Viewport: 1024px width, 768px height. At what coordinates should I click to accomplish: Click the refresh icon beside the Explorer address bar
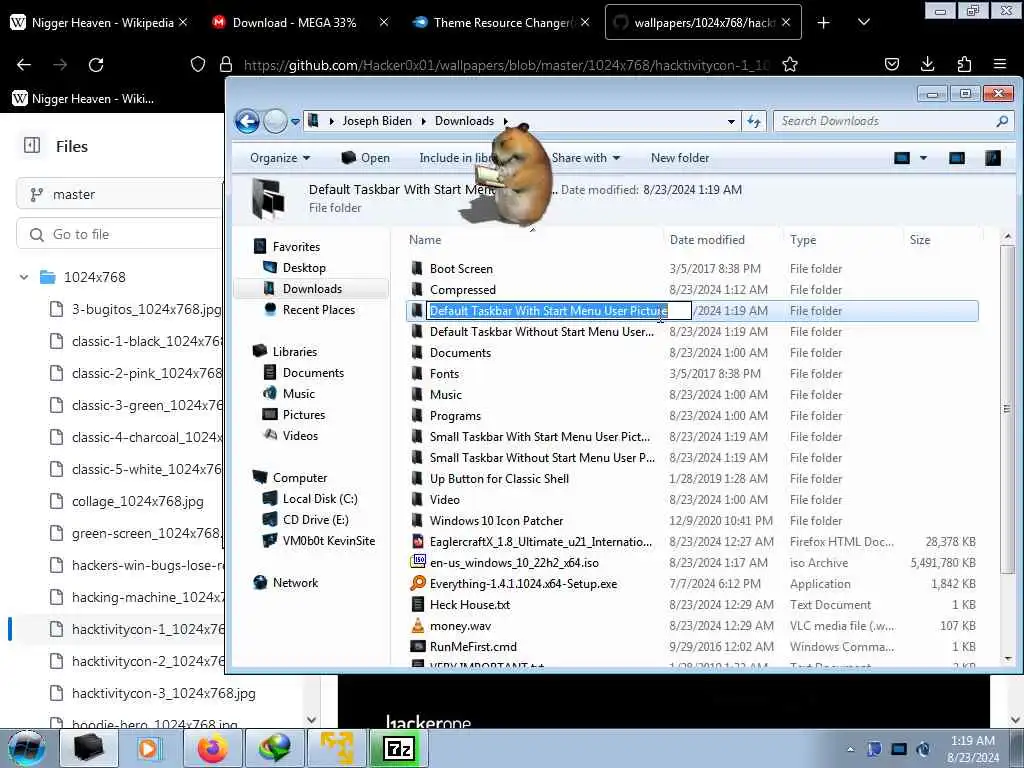point(754,121)
